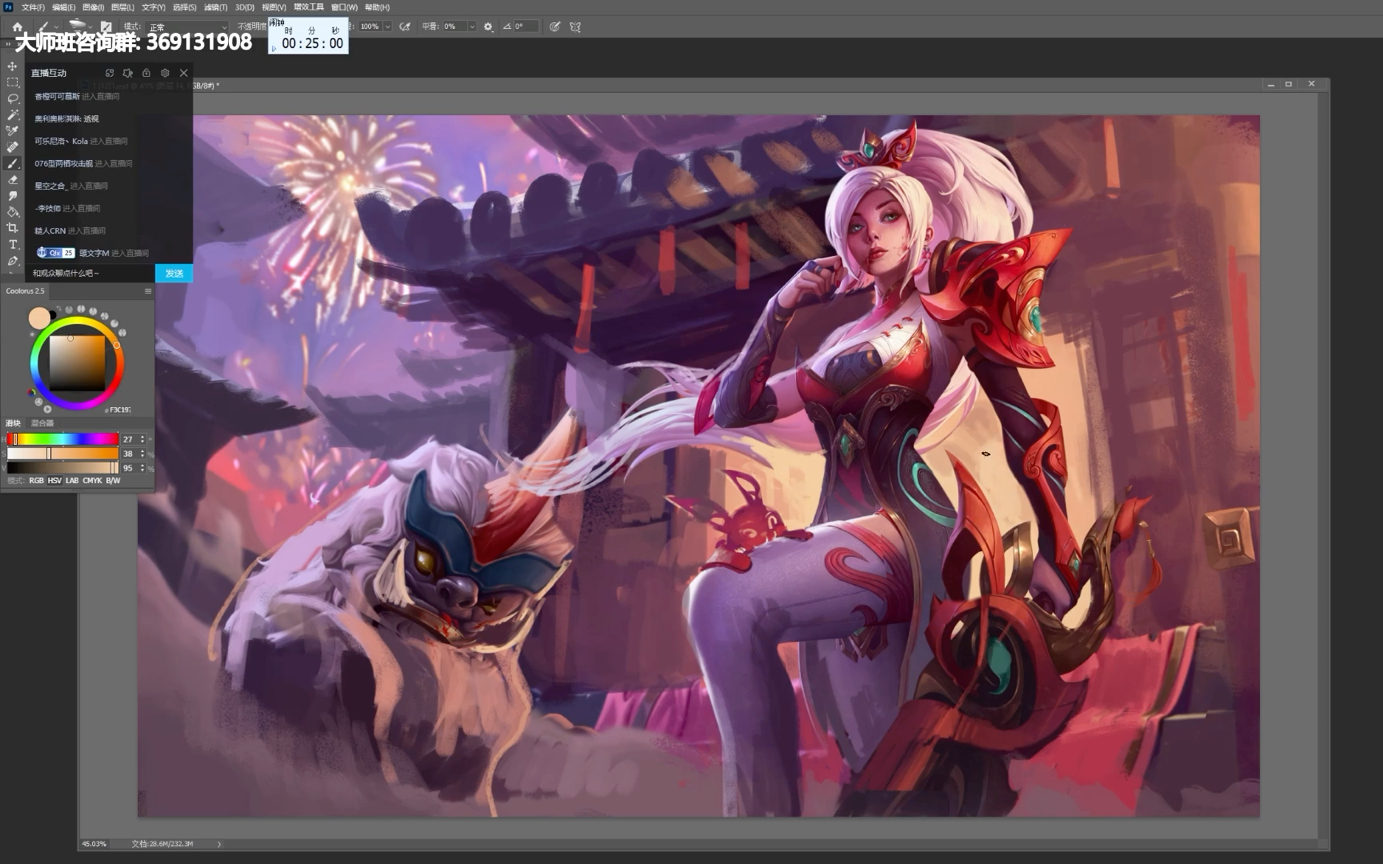The height and width of the screenshot is (864, 1383).
Task: Open smoothing options gear icon
Action: 488,26
